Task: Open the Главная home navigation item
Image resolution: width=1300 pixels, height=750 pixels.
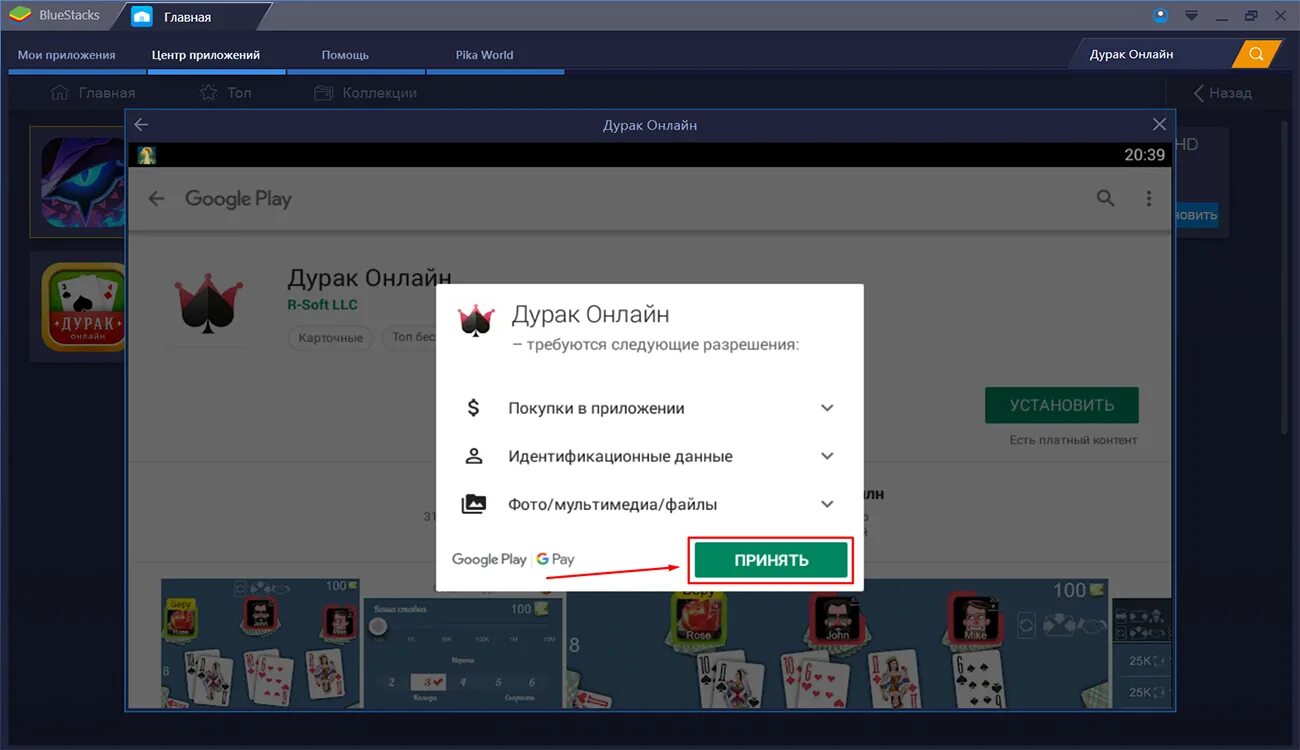Action: (93, 92)
